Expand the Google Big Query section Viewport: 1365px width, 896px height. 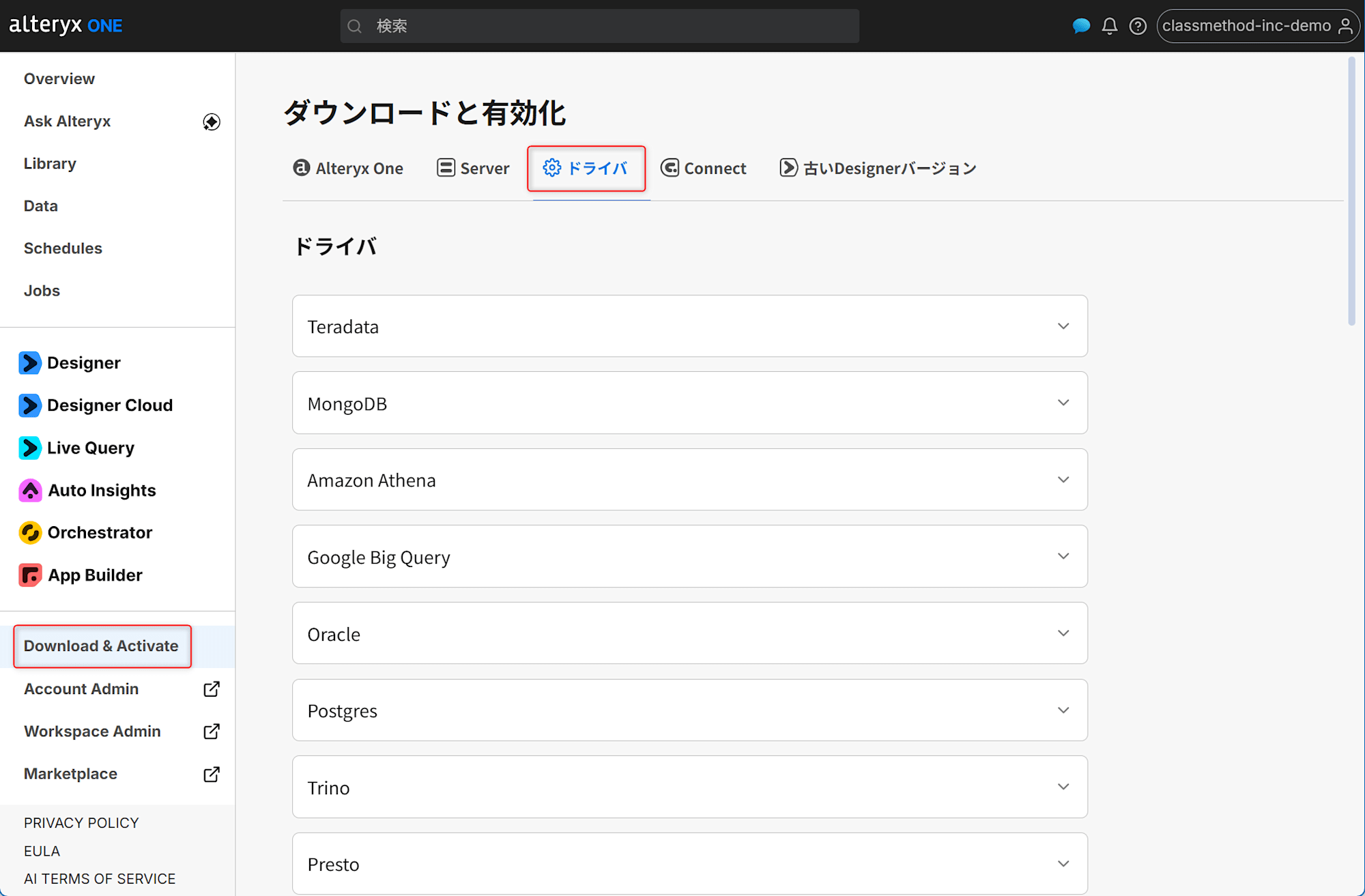click(689, 556)
